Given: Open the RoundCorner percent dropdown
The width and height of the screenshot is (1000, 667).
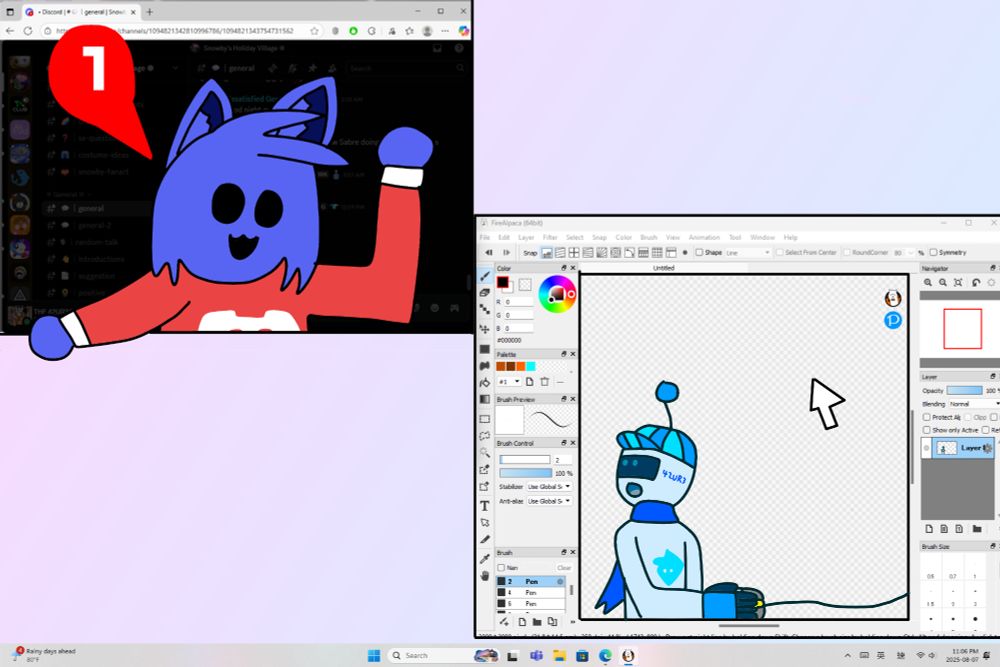Looking at the screenshot, I should pyautogui.click(x=903, y=253).
